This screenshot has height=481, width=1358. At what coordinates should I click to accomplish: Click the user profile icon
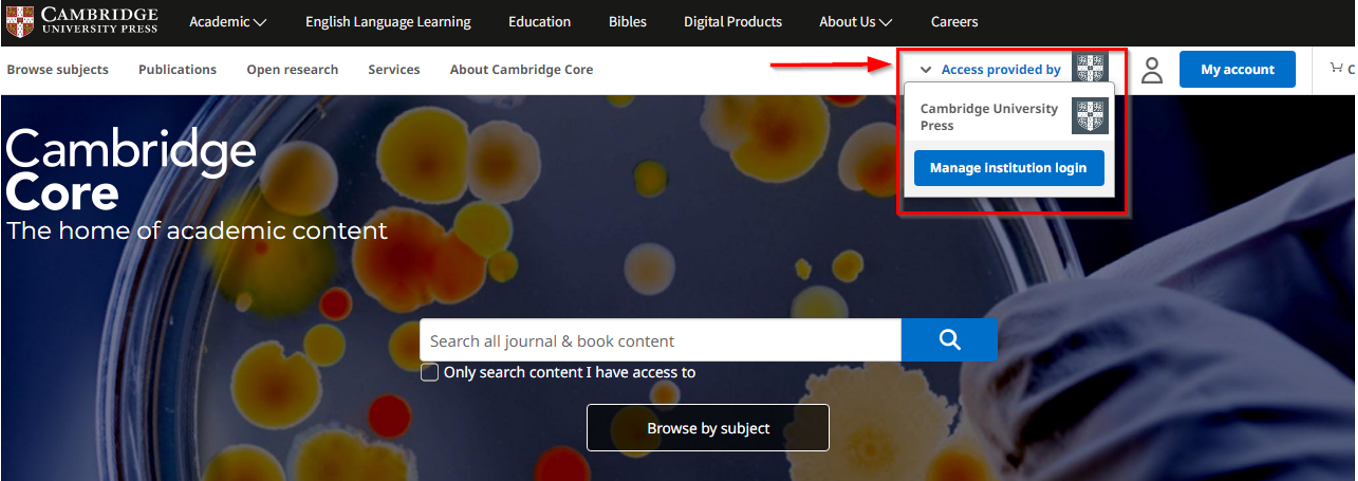pyautogui.click(x=1152, y=70)
